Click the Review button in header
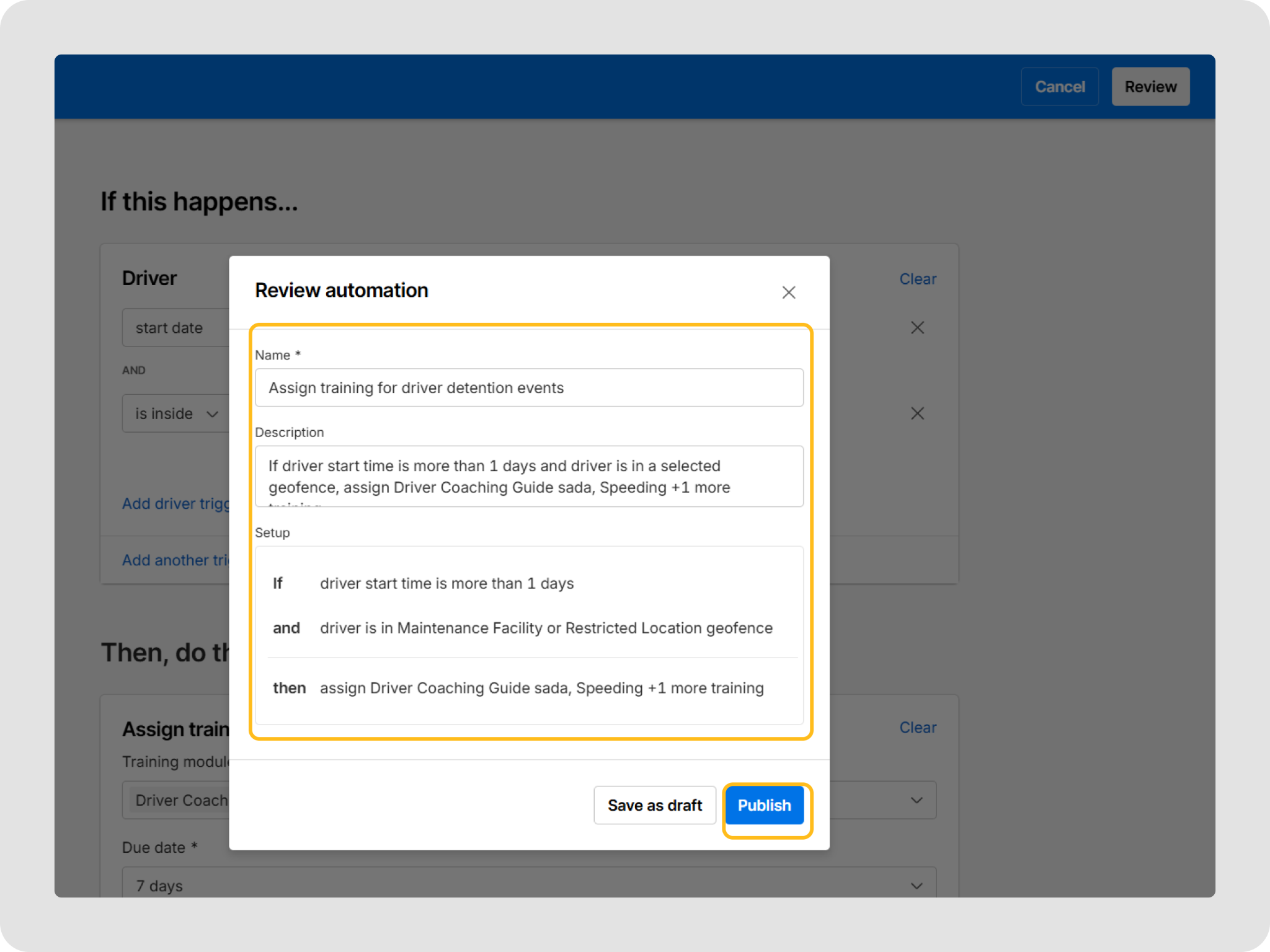1270x952 pixels. [x=1150, y=87]
